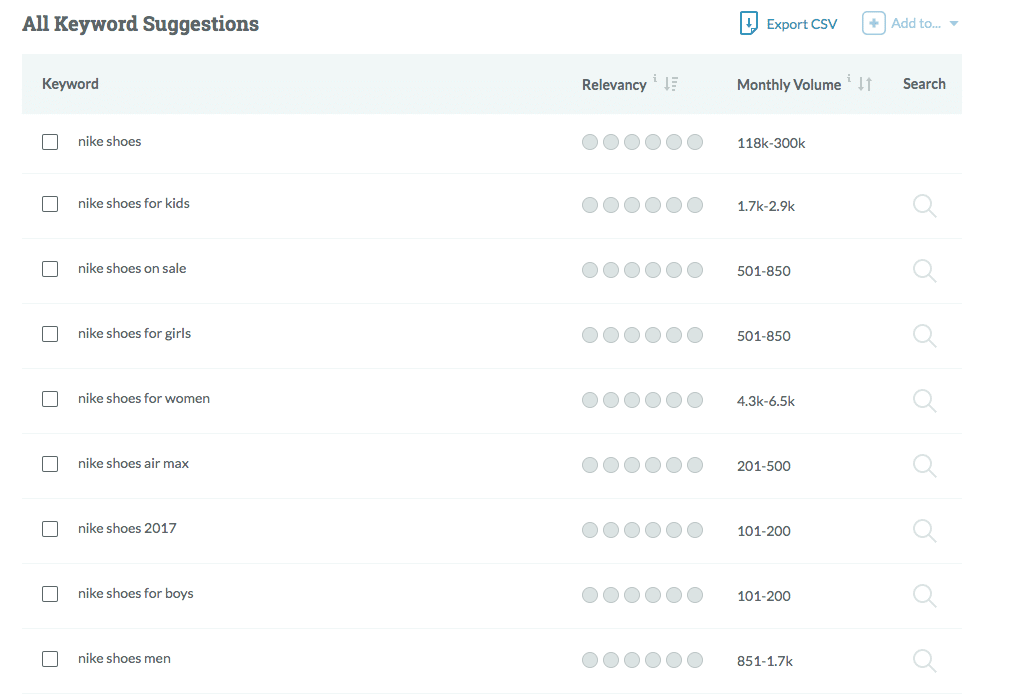The image size is (1027, 694).
Task: Click the 201-500 volume value
Action: click(x=764, y=466)
